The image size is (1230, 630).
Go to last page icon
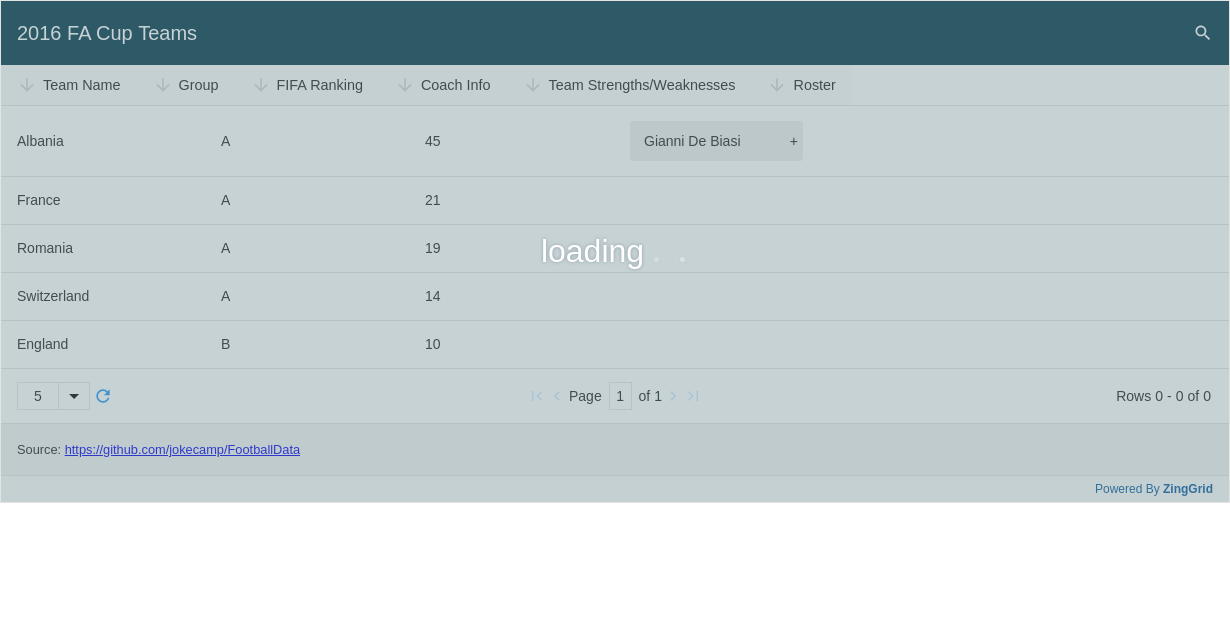[693, 396]
